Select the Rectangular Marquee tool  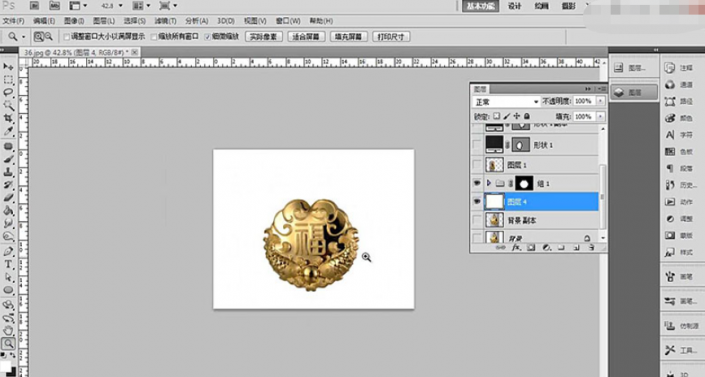[x=8, y=80]
